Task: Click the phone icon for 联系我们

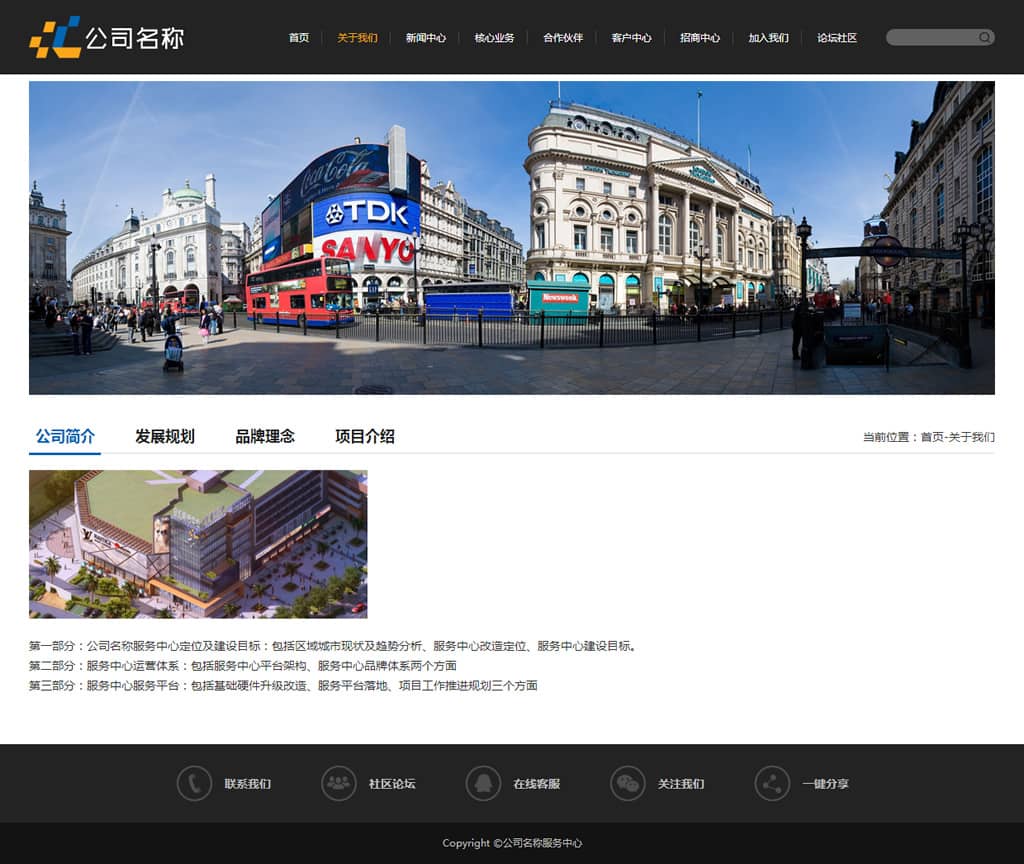Action: pyautogui.click(x=194, y=783)
